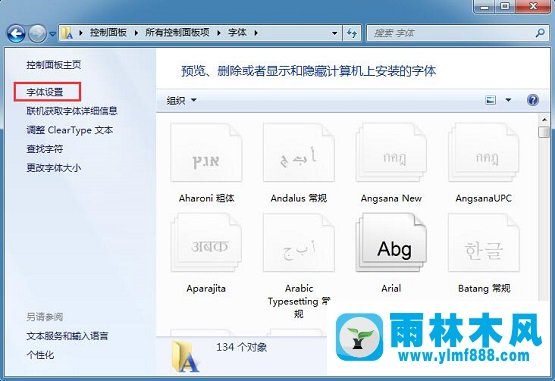Click the search magnifier icon
This screenshot has width=555, height=381.
pos(540,33)
